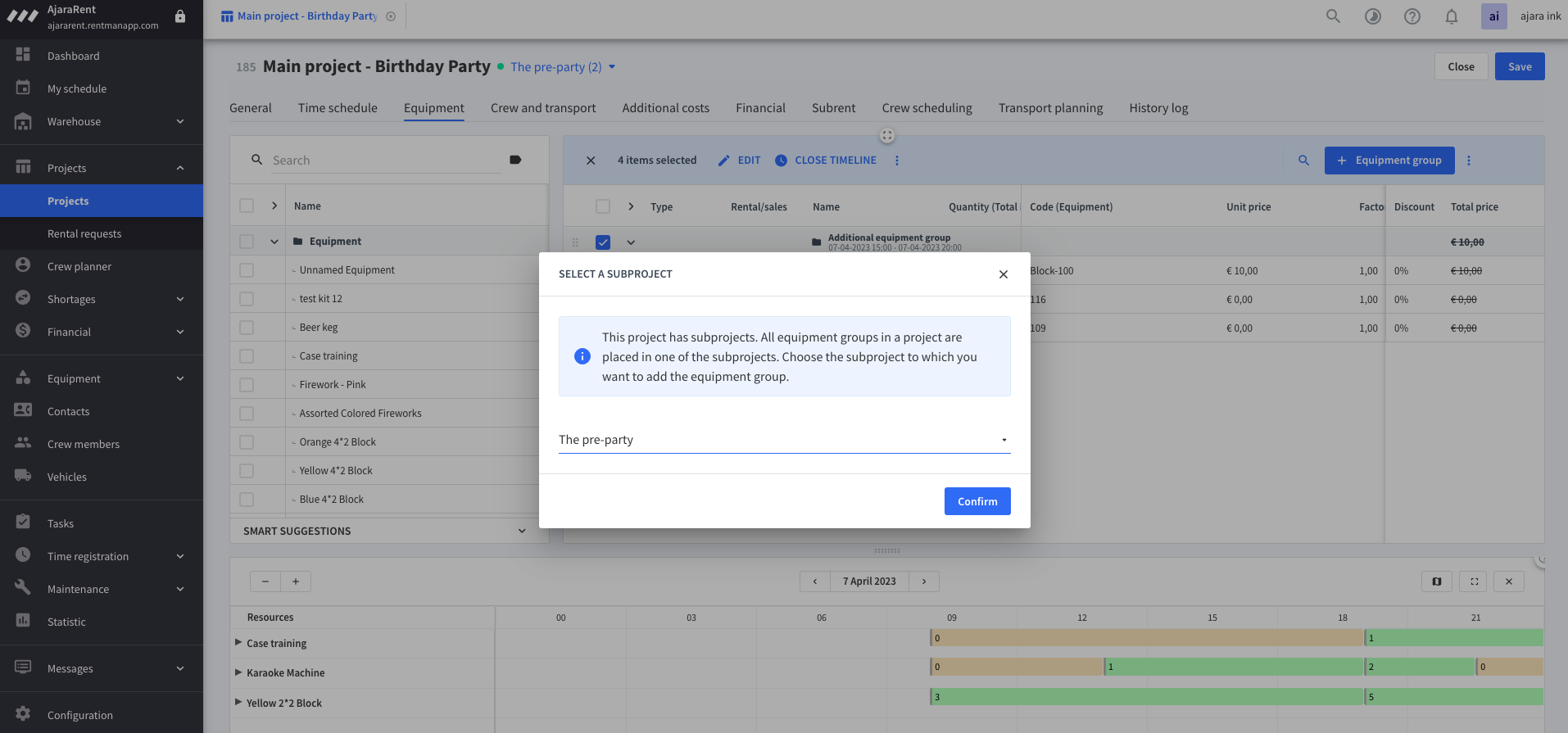Switch to the Time schedule tab
The height and width of the screenshot is (733, 1568).
338,108
